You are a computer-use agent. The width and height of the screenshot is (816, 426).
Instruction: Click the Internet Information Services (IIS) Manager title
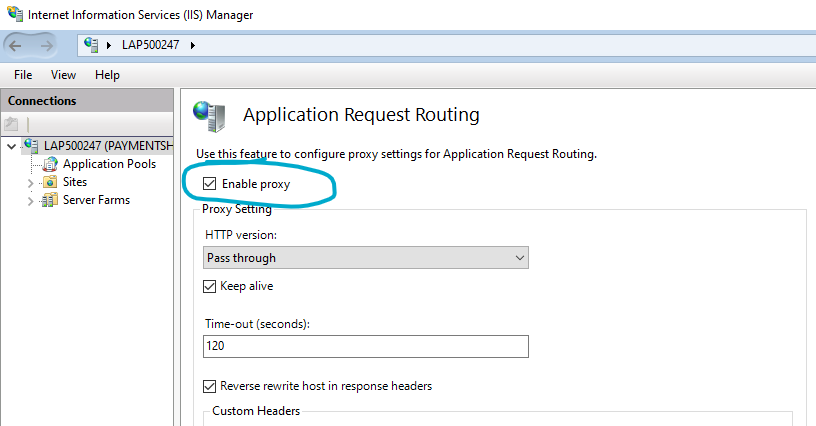click(x=141, y=15)
